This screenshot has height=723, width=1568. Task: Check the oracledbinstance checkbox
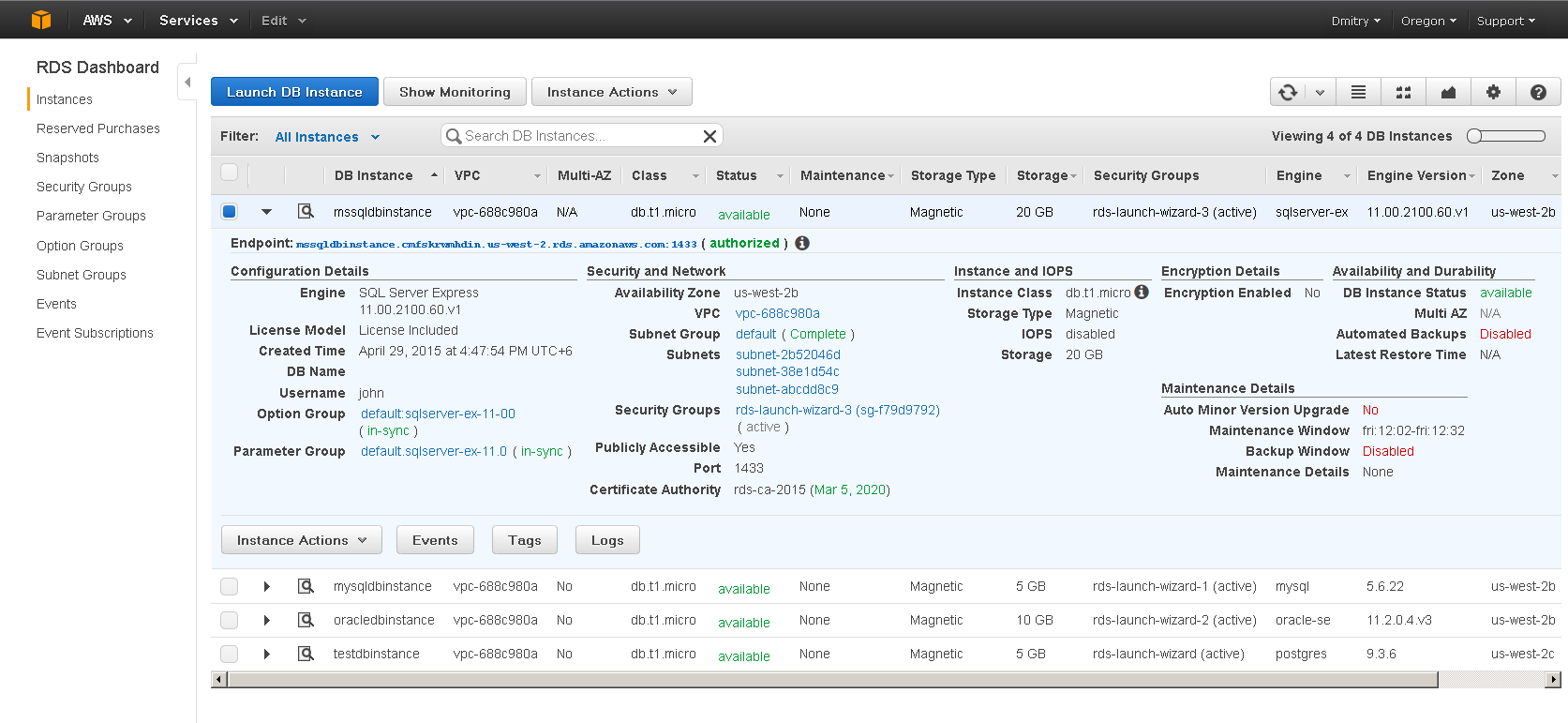[x=229, y=620]
